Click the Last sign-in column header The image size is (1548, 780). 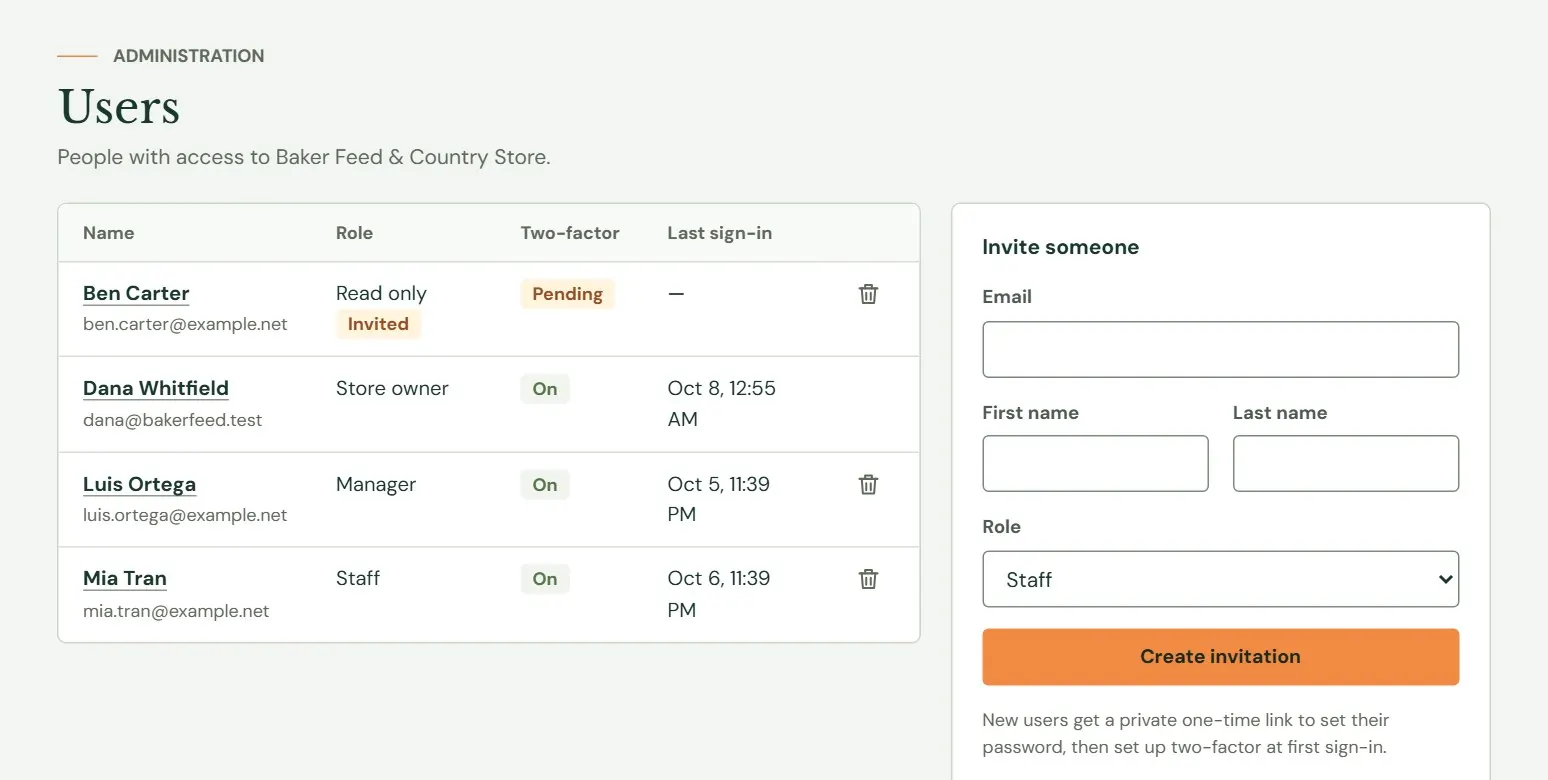720,233
